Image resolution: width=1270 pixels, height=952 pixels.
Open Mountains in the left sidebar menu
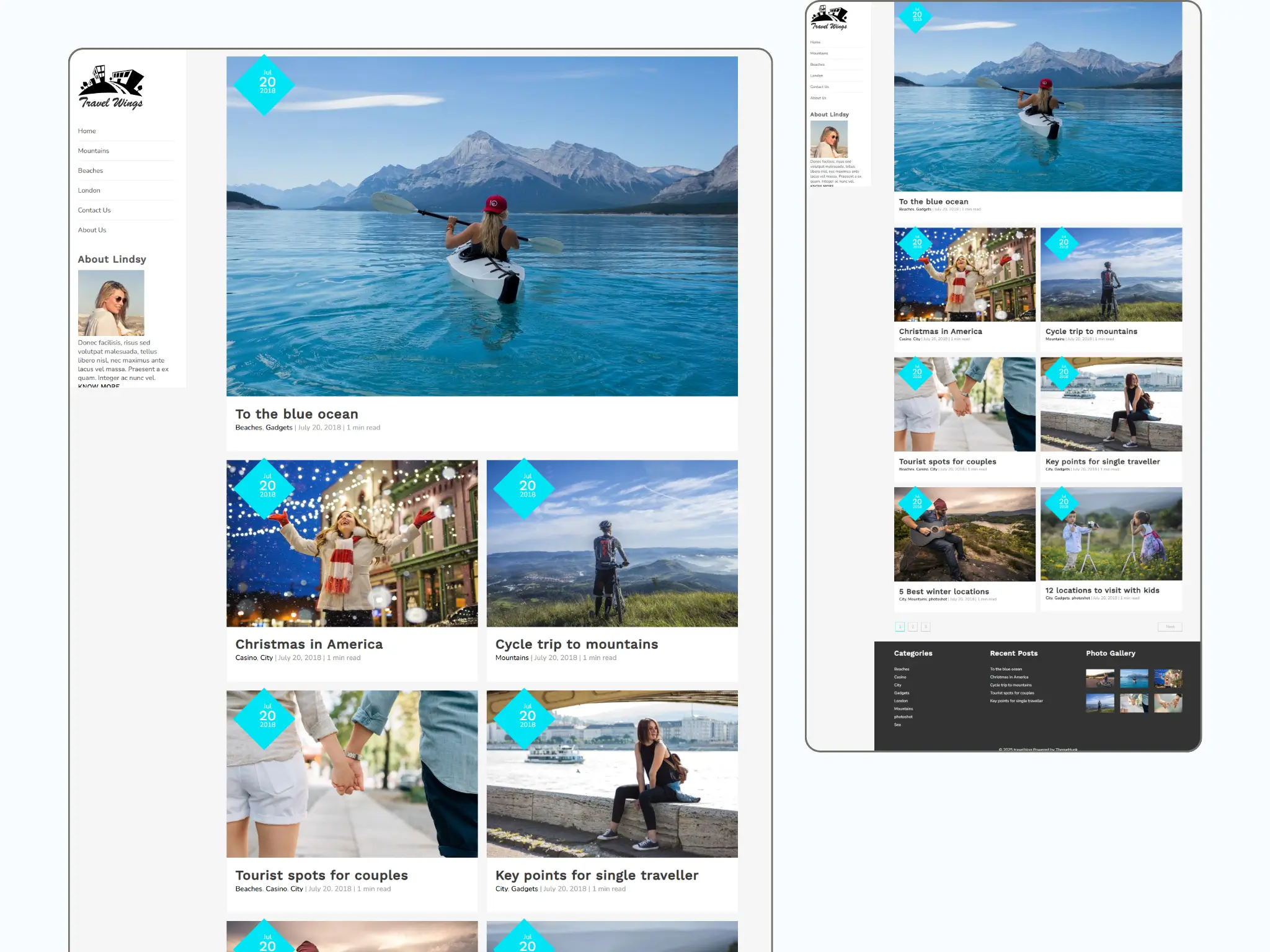coord(94,151)
